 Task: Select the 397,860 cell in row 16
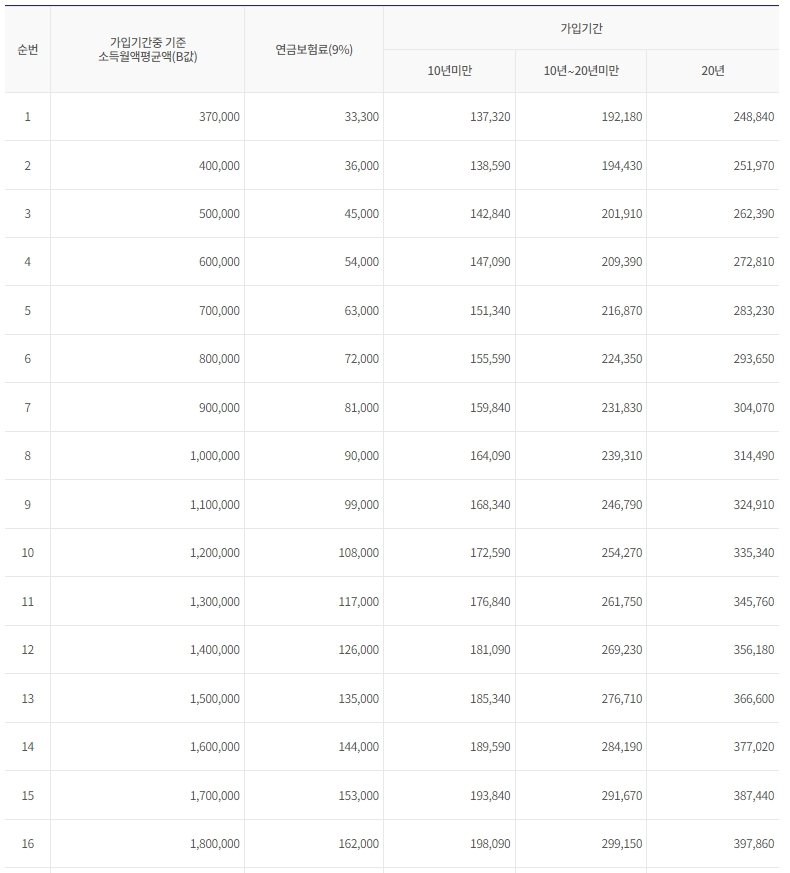point(752,844)
